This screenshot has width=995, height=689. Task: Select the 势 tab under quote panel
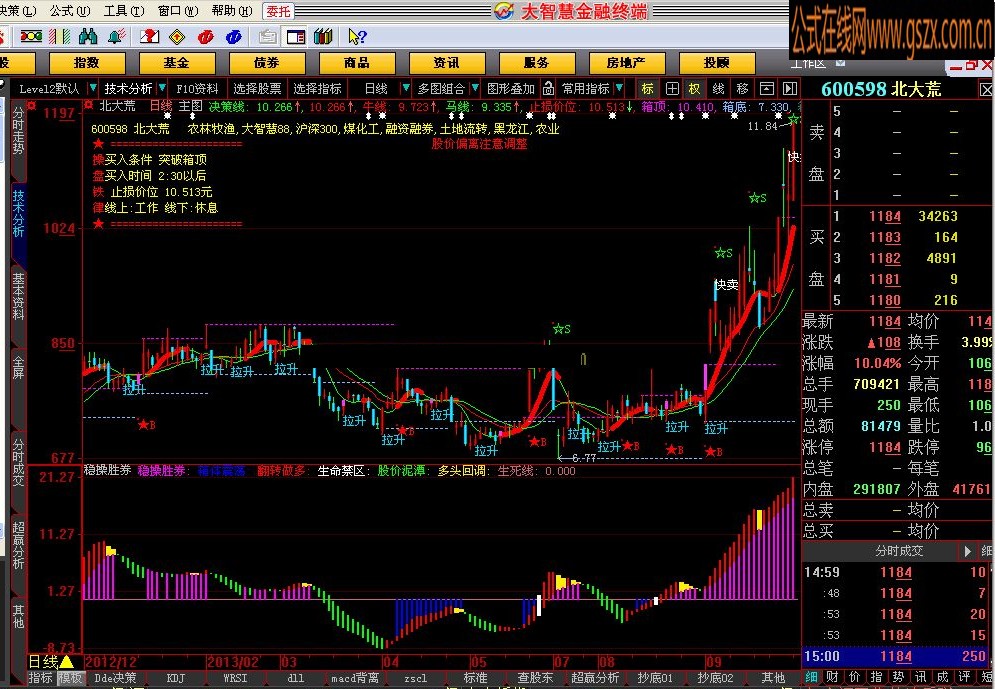(898, 678)
